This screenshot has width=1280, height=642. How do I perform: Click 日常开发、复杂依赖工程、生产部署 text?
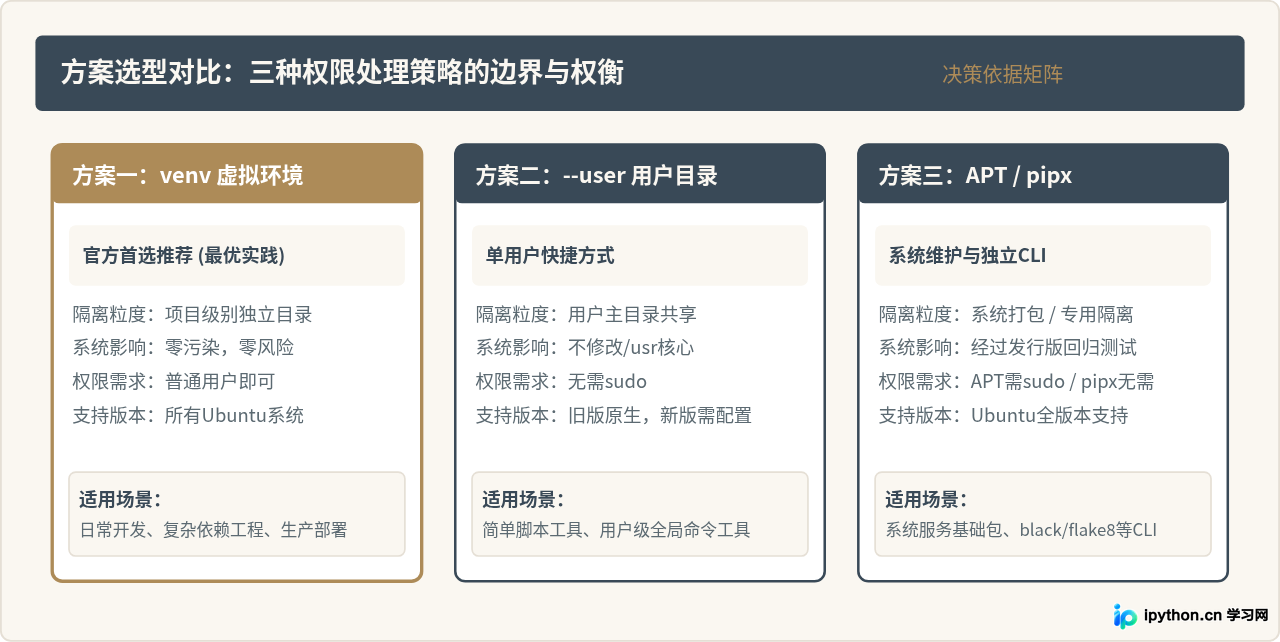214,530
